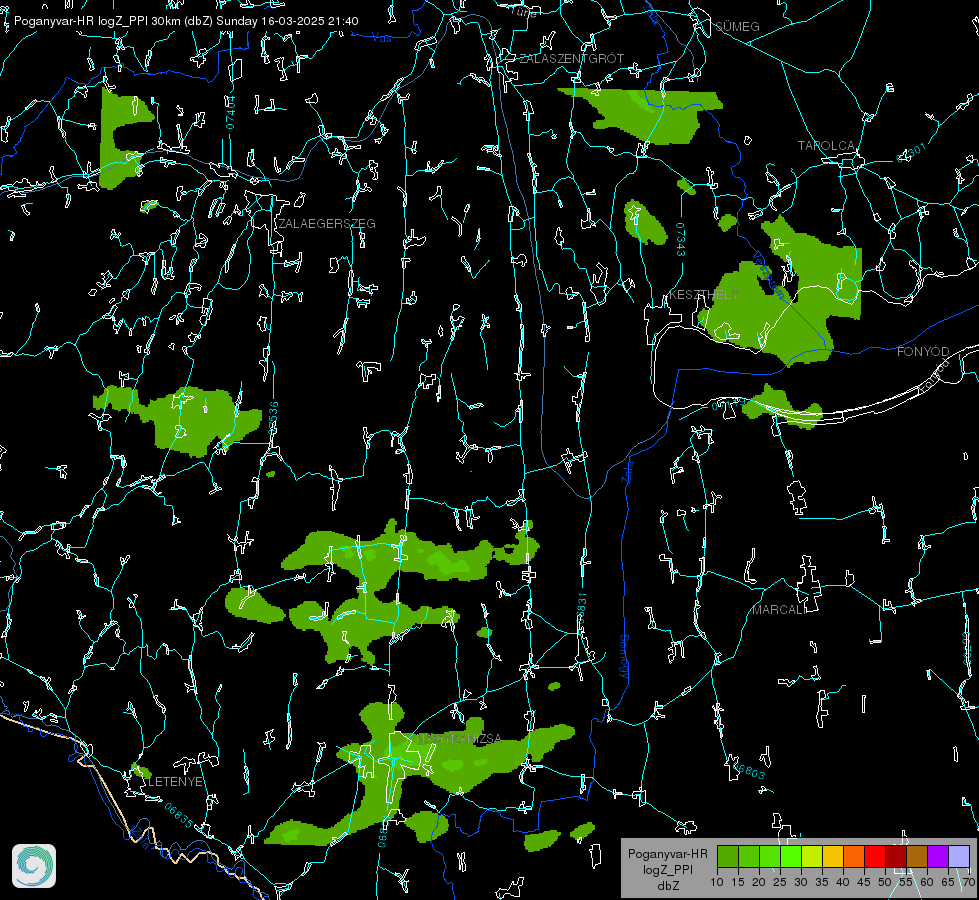This screenshot has height=900, width=979.
Task: Pick the 15–20 dBZ green legend swatch
Action: [x=749, y=856]
